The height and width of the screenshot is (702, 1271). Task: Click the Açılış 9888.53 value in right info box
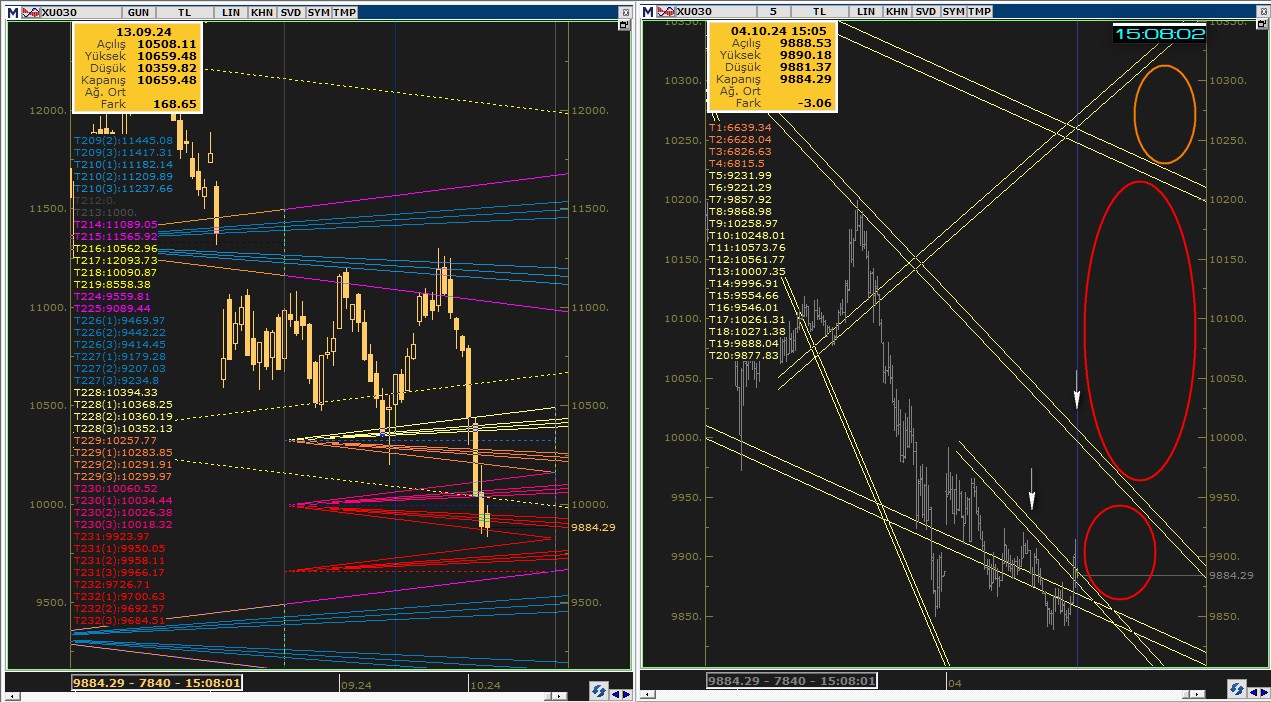click(806, 43)
